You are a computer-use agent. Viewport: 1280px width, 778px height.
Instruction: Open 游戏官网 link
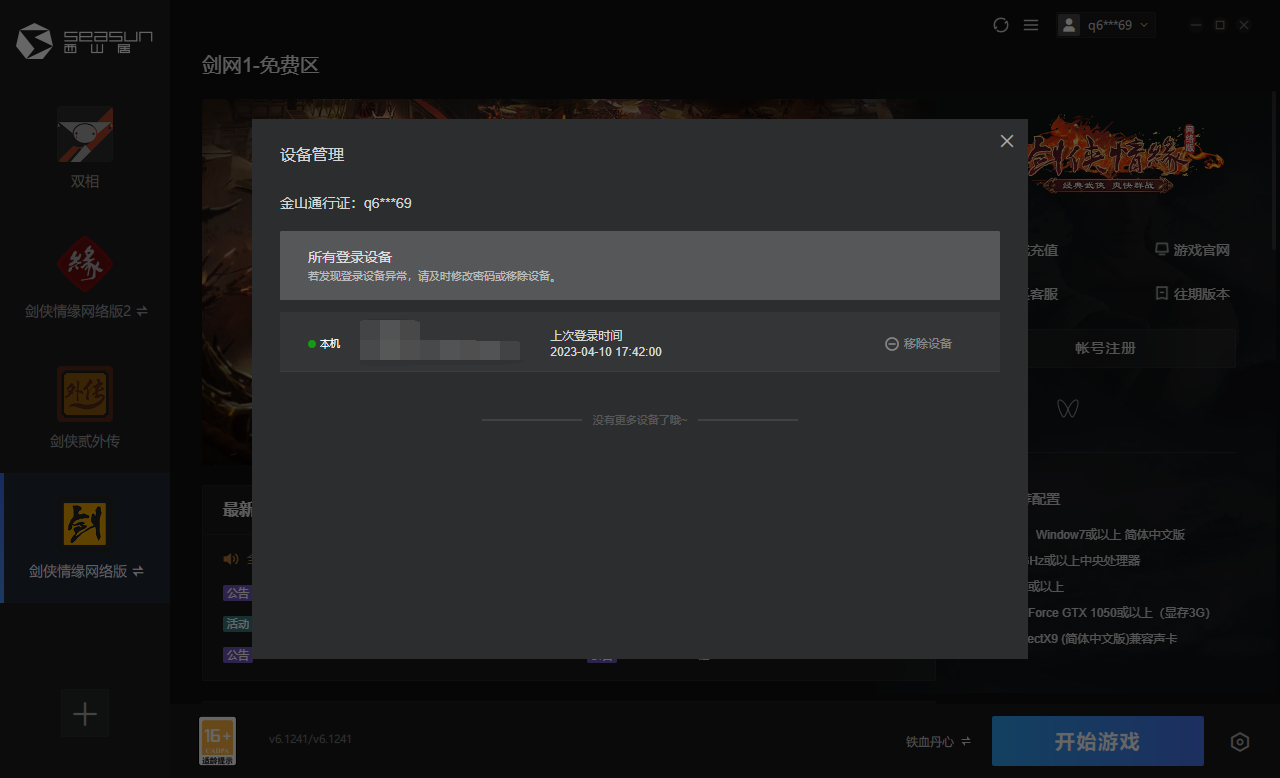[1192, 250]
